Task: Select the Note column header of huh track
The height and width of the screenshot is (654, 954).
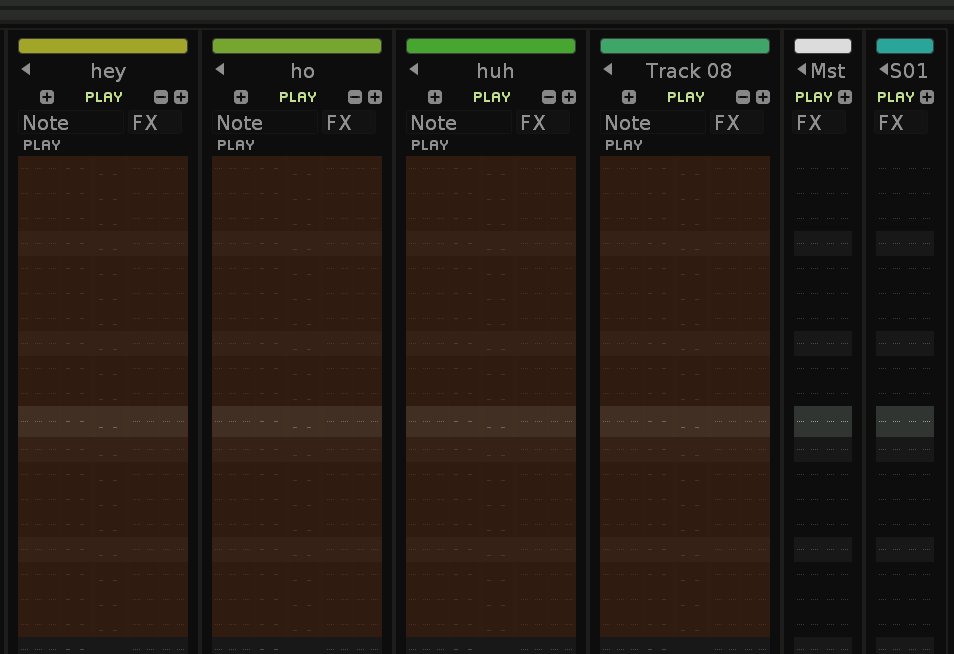Action: coord(434,123)
